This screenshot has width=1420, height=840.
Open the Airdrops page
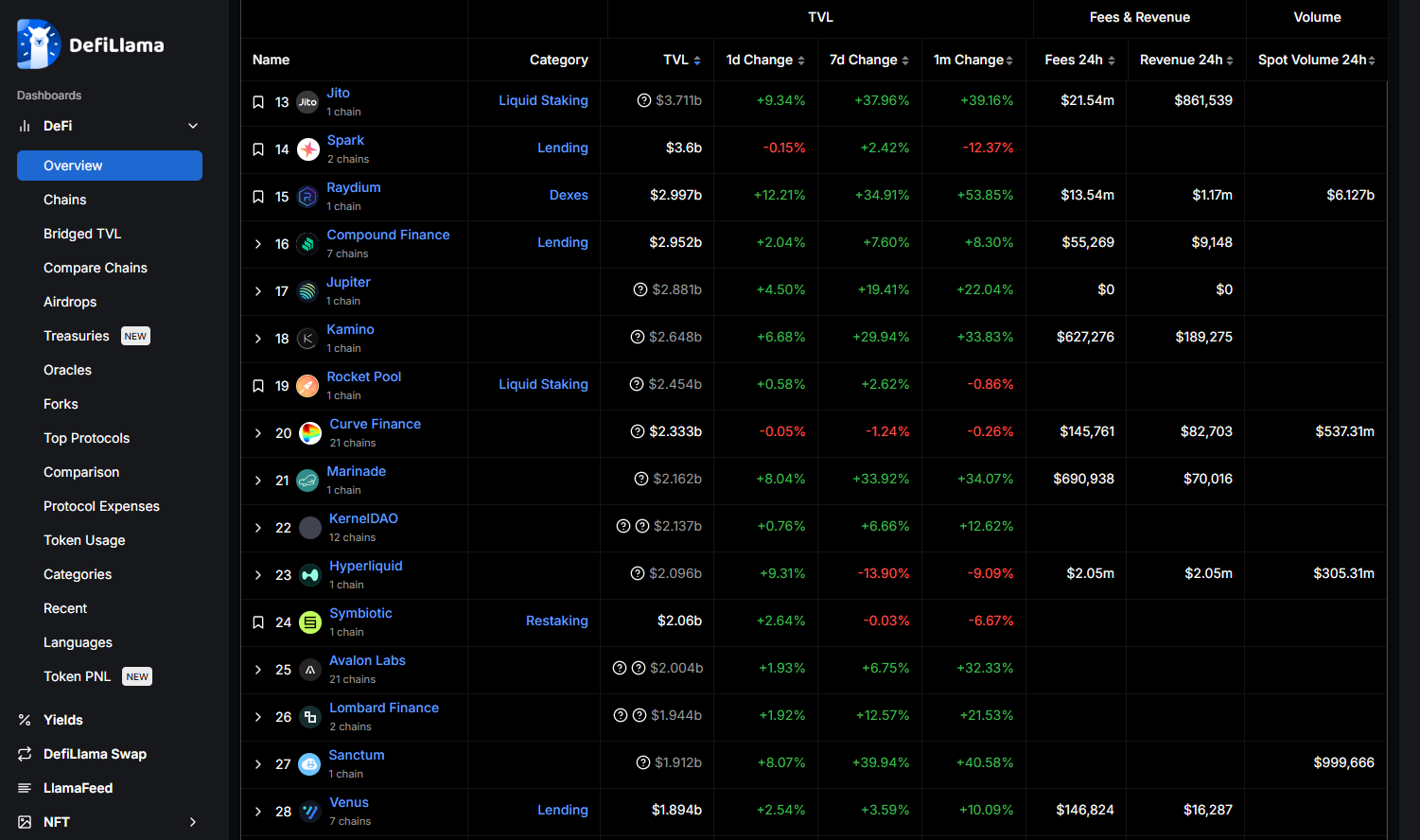tap(70, 302)
